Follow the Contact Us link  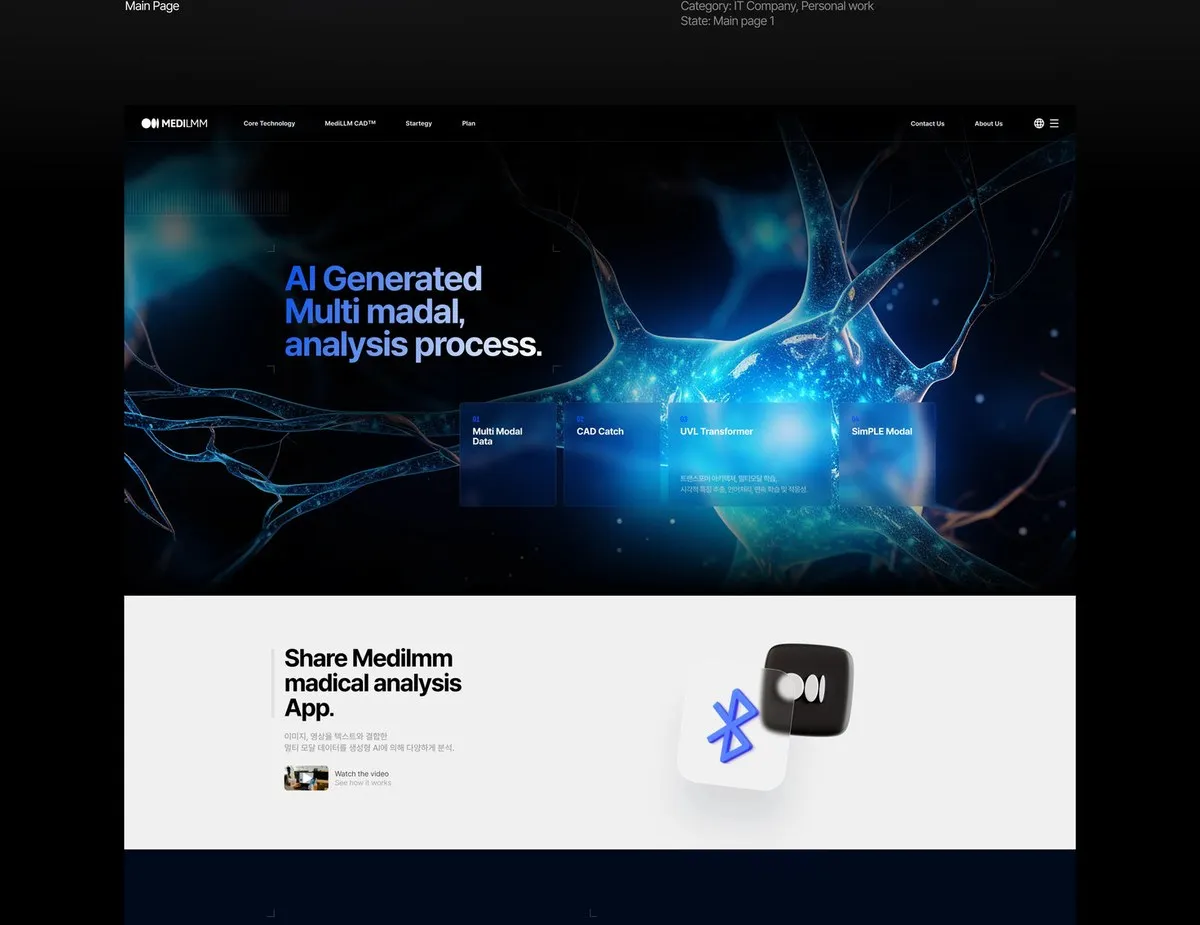pos(927,124)
